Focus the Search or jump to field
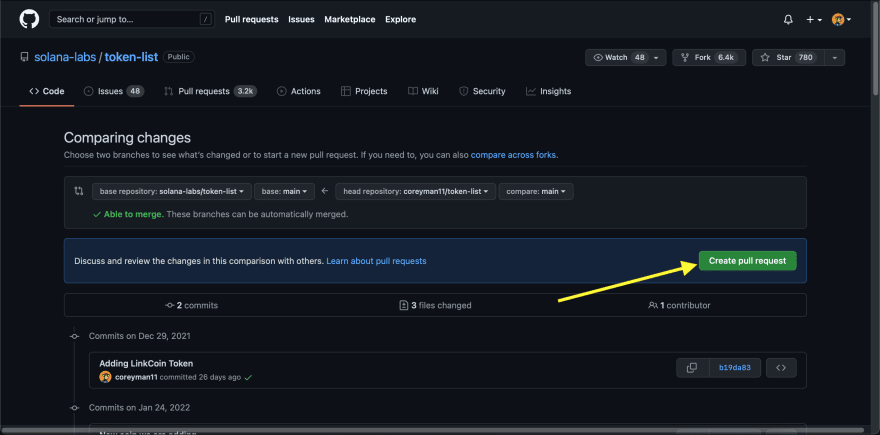 pos(132,19)
